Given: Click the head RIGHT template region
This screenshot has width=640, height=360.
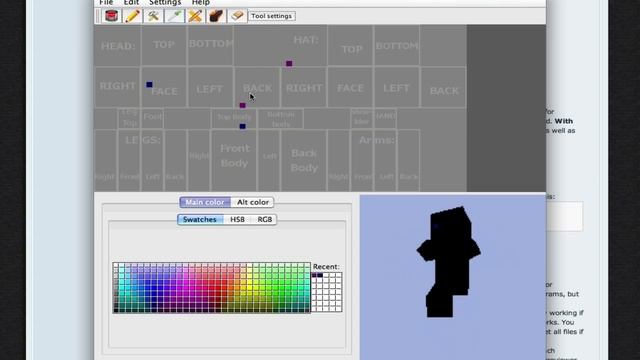Looking at the screenshot, I should (118, 87).
